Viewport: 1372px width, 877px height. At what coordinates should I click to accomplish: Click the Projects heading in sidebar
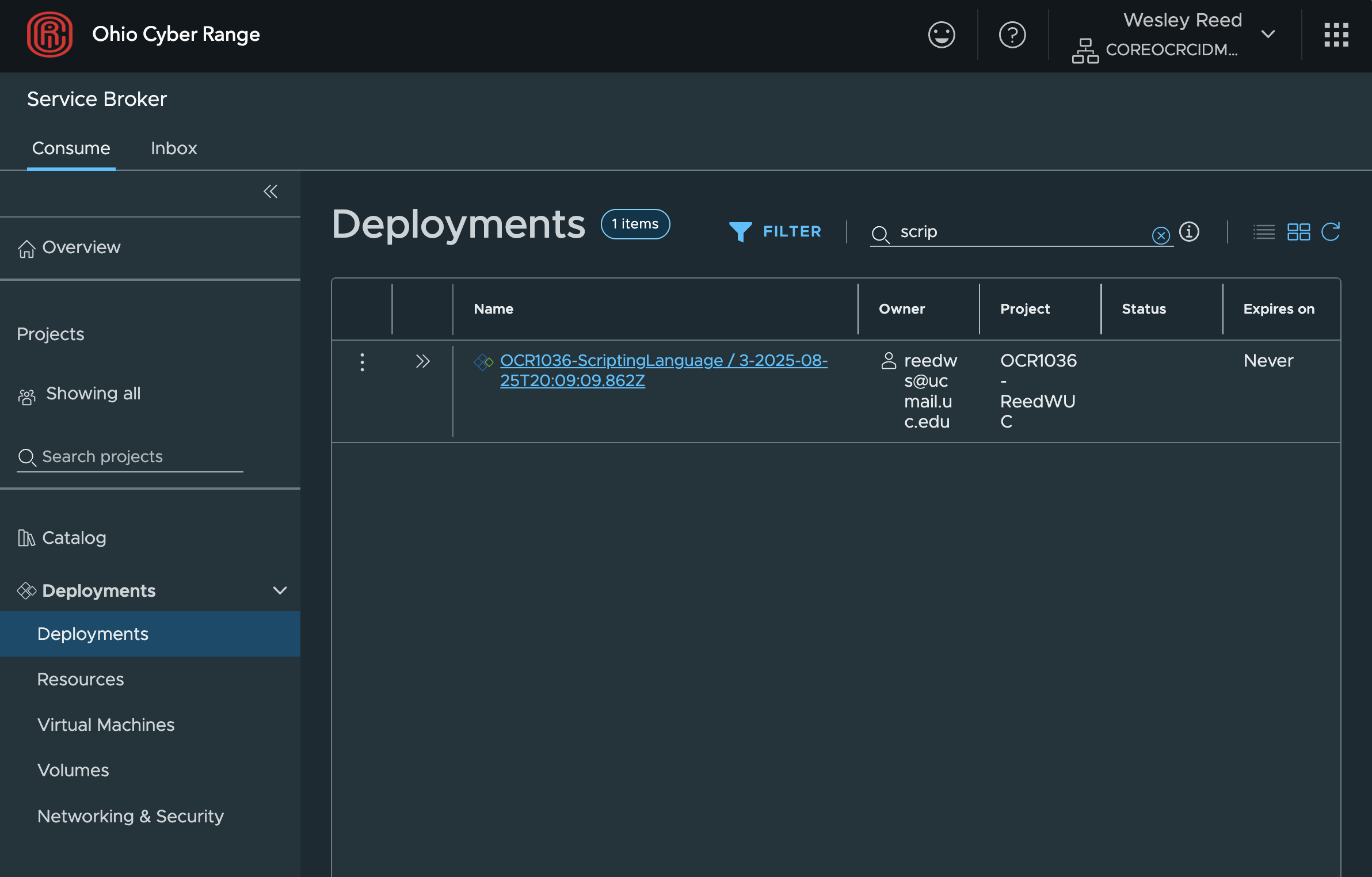51,334
